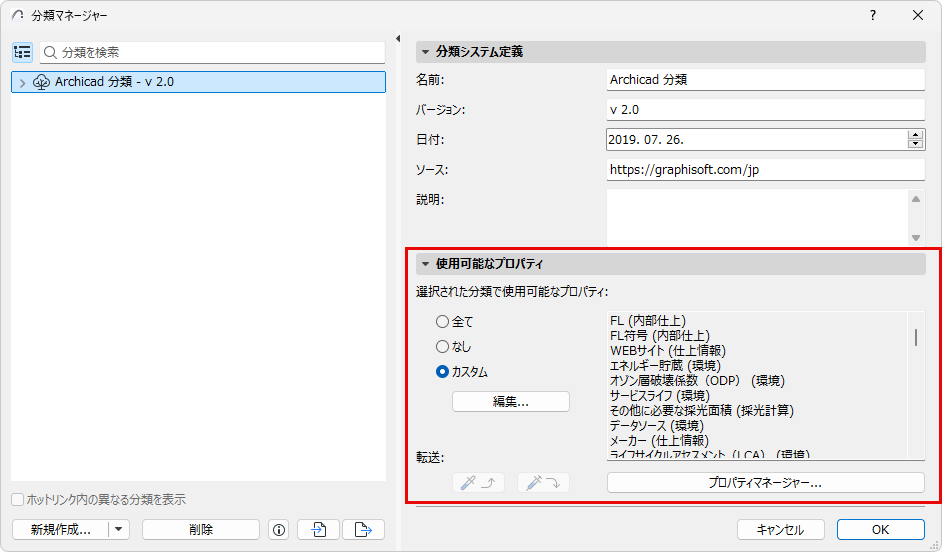
Task: Select サービスライフ (環境) in the list
Action: (660, 396)
